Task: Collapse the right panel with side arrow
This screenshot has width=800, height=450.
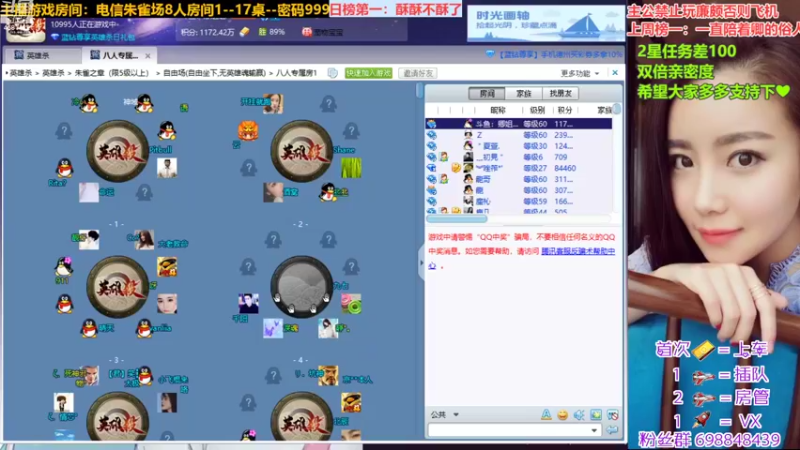Action: pos(421,263)
